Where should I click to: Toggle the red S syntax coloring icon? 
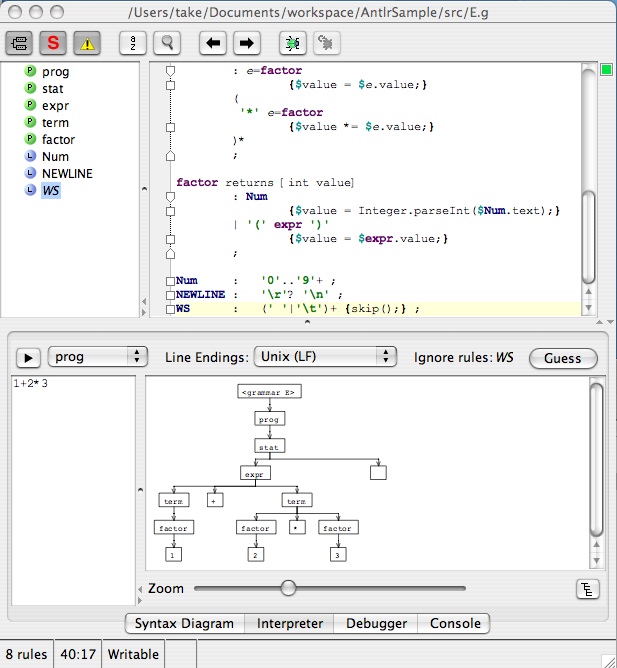coord(54,43)
